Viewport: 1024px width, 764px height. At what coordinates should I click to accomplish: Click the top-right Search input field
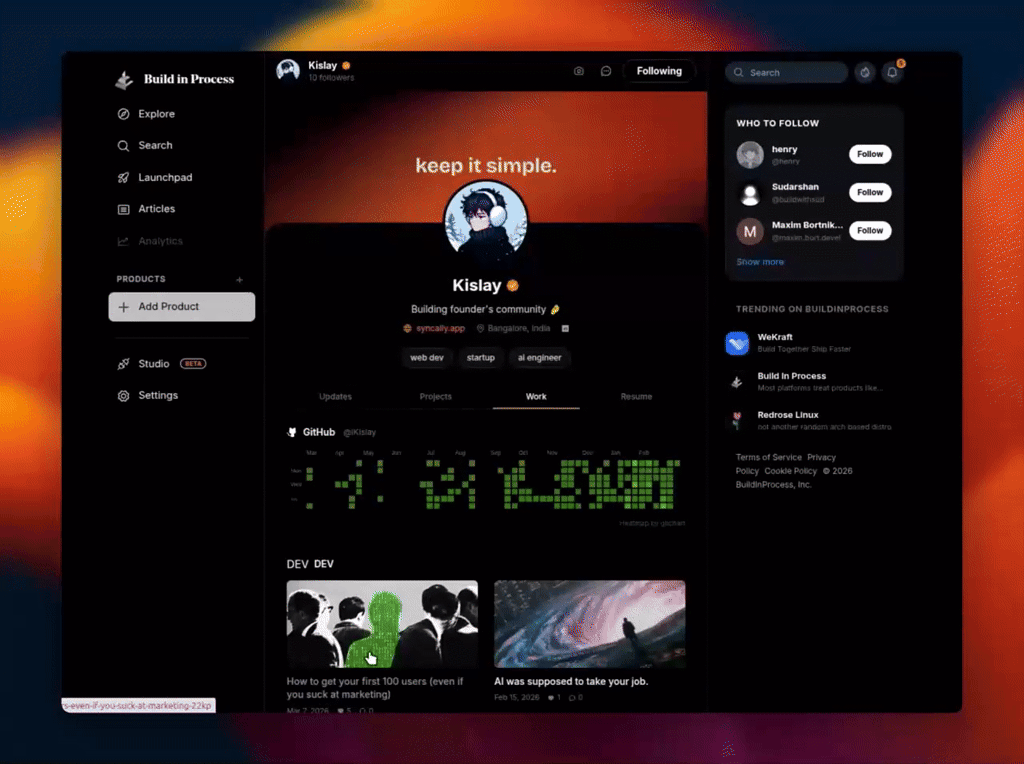pos(787,72)
